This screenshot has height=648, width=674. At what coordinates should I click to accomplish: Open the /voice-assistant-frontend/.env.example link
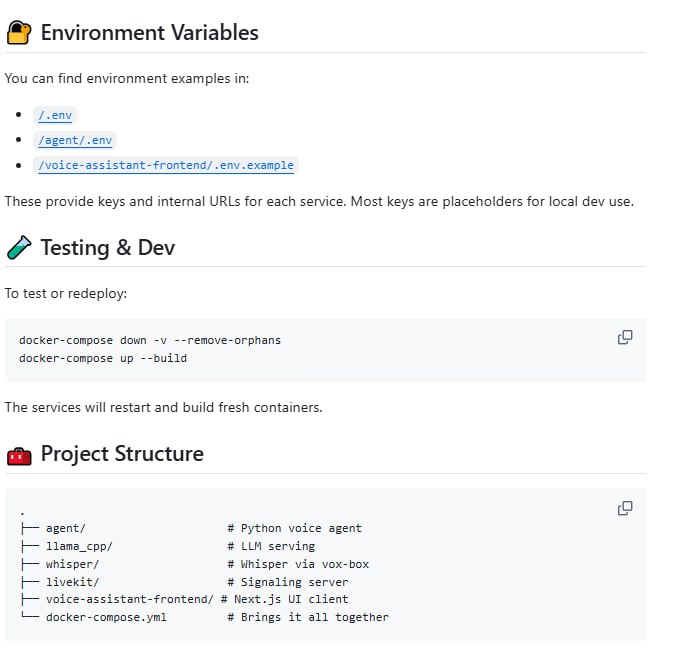(167, 165)
